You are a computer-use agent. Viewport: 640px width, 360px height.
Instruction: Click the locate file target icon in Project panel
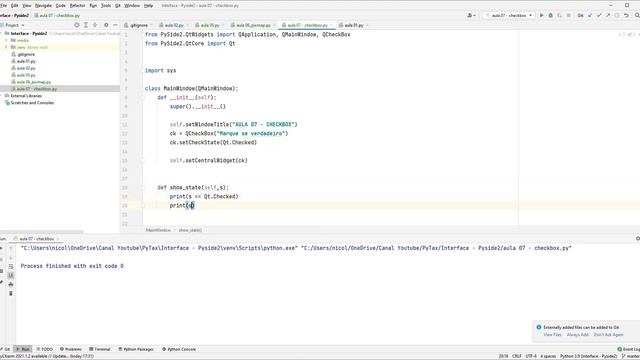[76, 25]
